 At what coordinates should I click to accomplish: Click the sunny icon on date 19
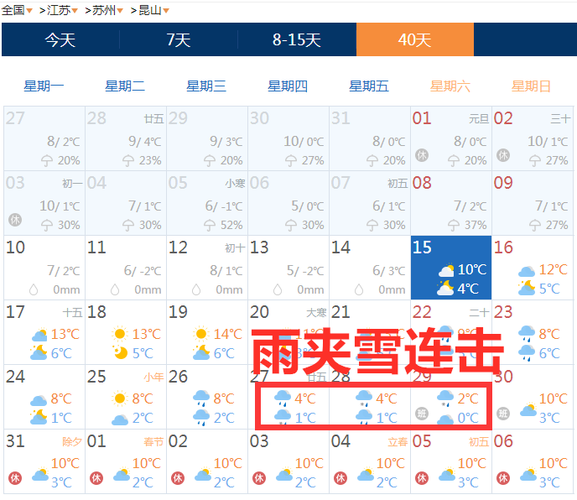click(x=201, y=334)
